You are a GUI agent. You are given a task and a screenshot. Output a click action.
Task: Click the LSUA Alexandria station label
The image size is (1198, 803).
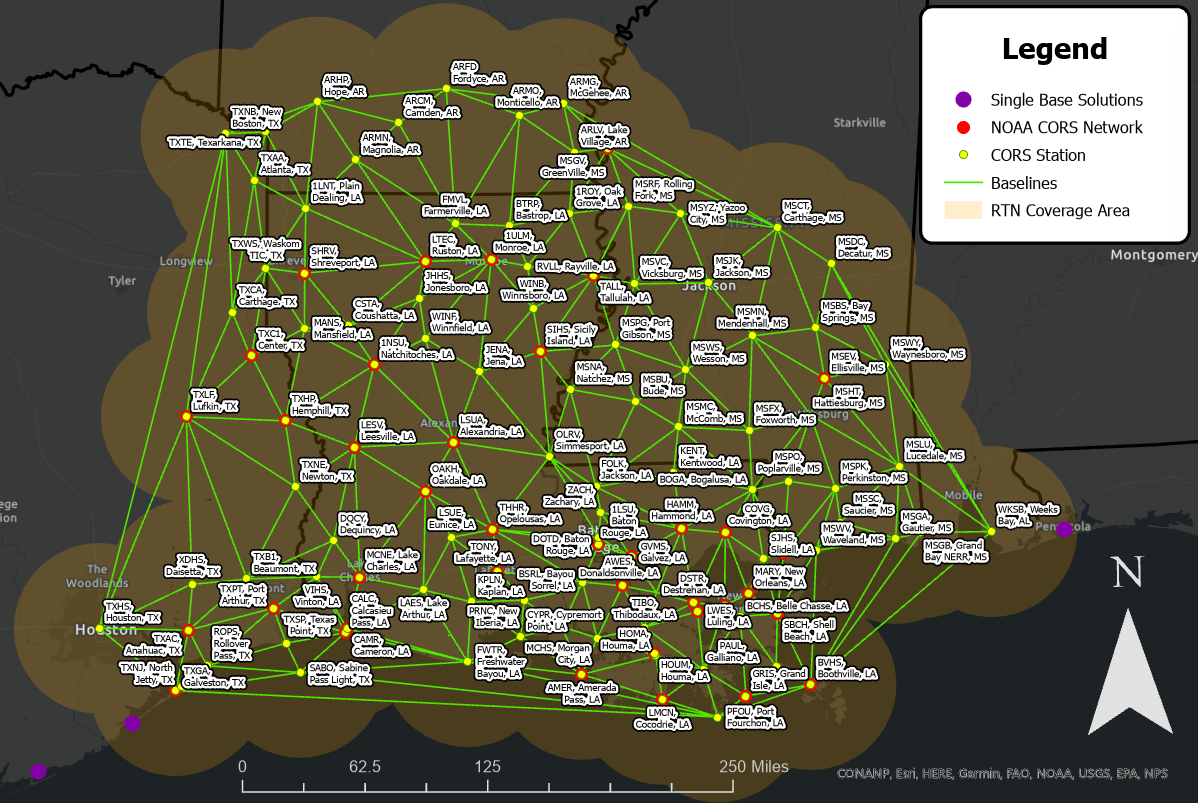490,426
